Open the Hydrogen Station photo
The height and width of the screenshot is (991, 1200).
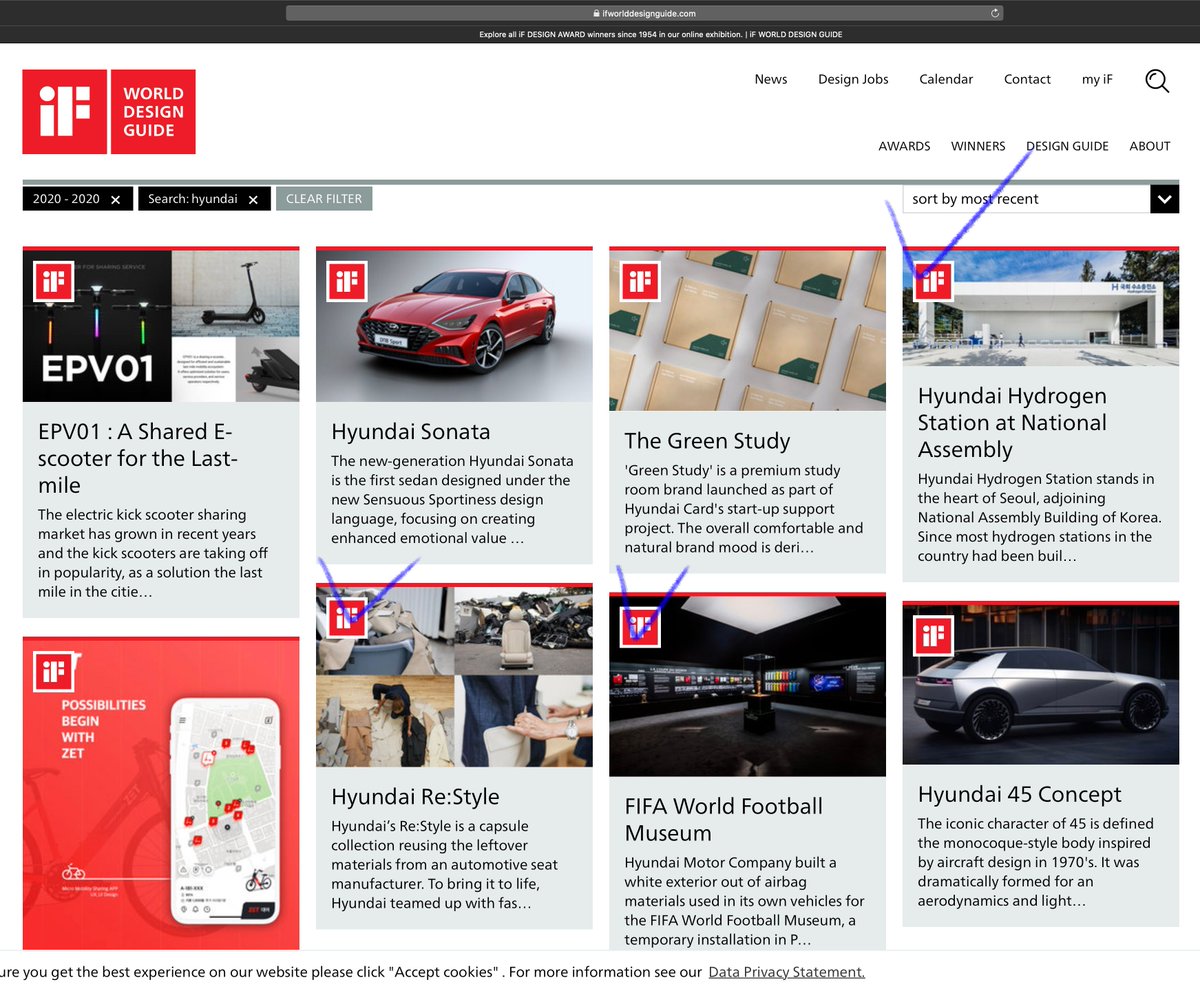pos(1041,308)
